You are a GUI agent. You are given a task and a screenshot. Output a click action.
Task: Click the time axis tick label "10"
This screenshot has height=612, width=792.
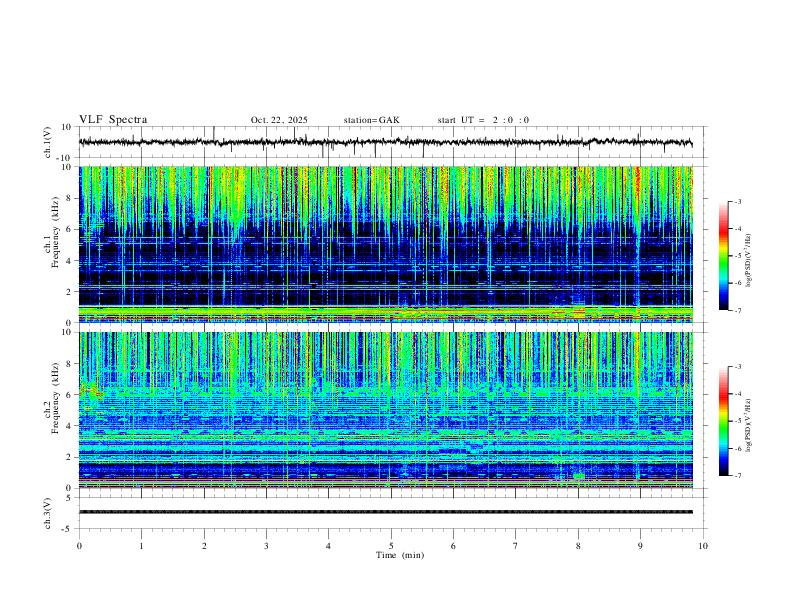click(x=703, y=546)
